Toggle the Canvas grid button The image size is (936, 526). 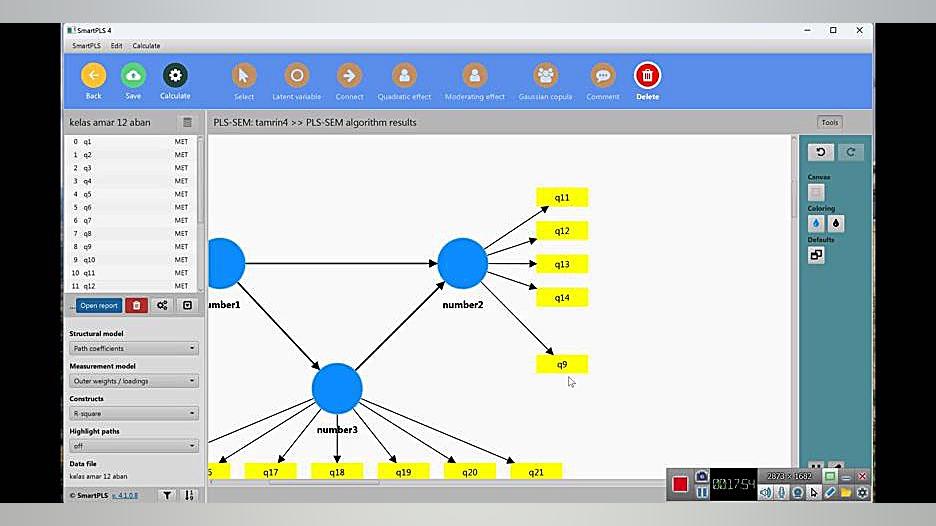[x=816, y=192]
